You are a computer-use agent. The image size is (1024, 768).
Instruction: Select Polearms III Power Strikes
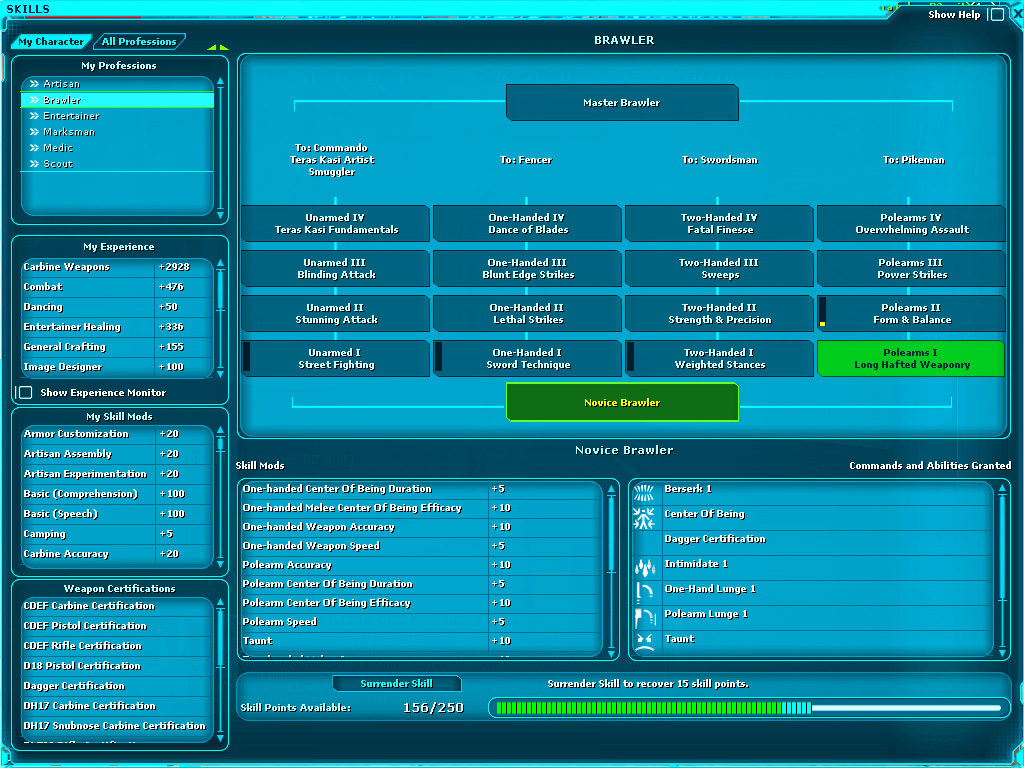[911, 268]
